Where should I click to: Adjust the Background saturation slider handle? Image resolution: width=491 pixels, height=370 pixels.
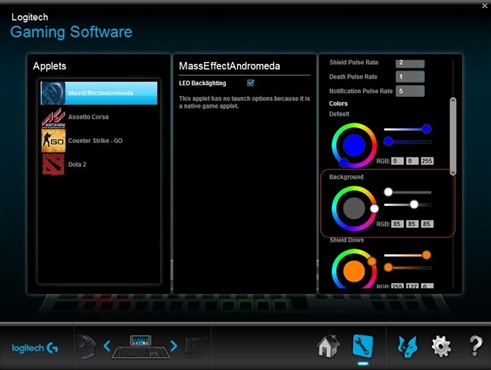pos(388,192)
